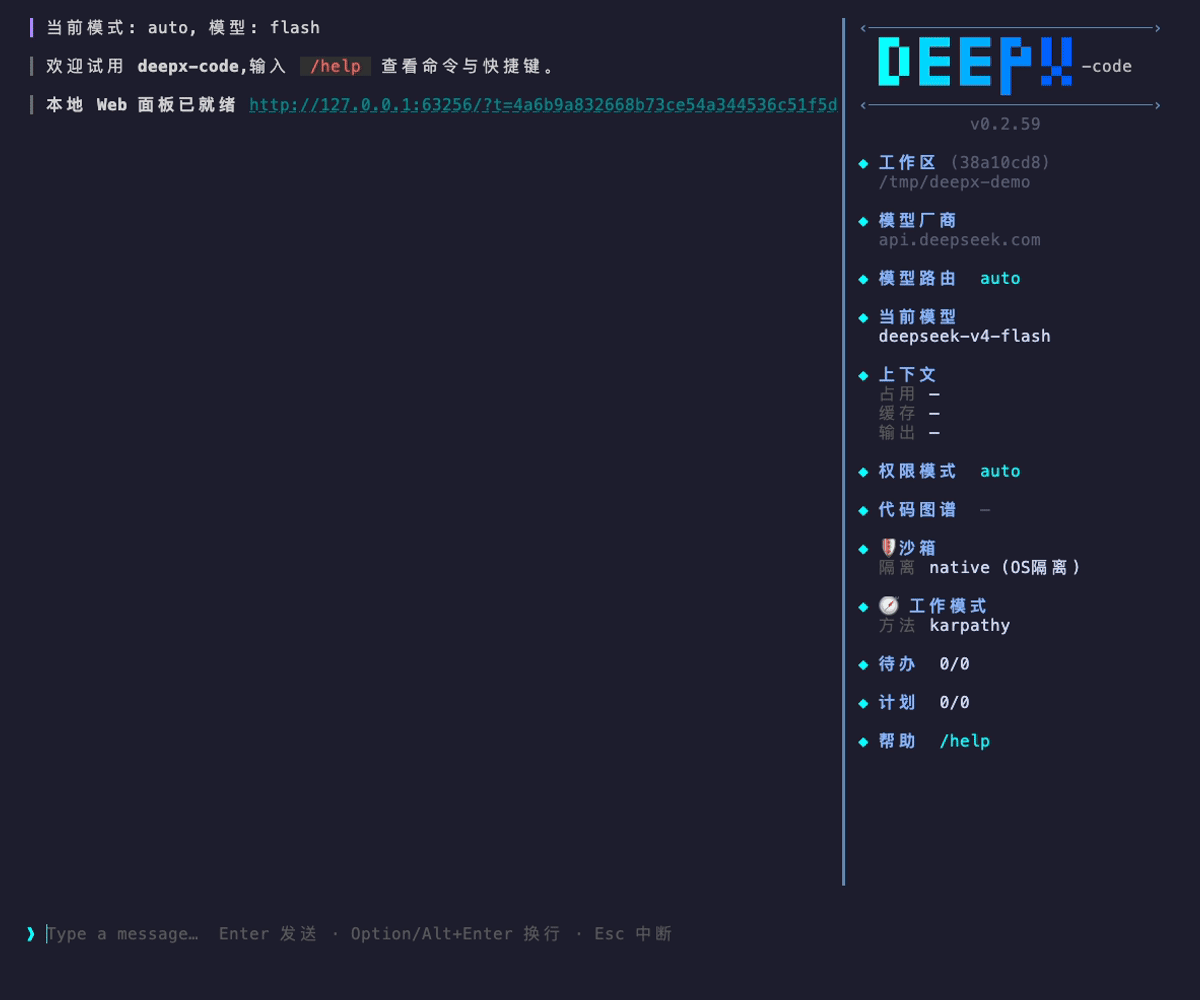Click the 占用 row in context section
Viewport: 1200px width, 1000px height.
click(x=909, y=394)
